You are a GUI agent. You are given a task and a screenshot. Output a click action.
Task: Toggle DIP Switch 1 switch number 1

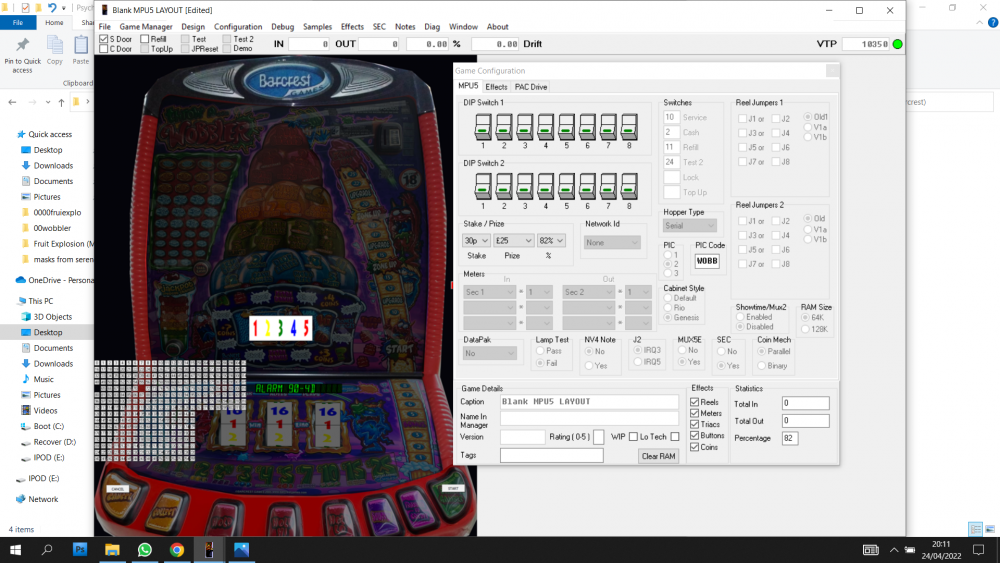(483, 127)
